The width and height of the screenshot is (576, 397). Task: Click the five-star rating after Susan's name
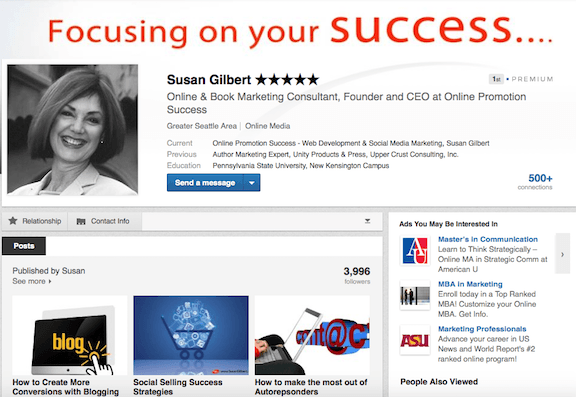287,80
